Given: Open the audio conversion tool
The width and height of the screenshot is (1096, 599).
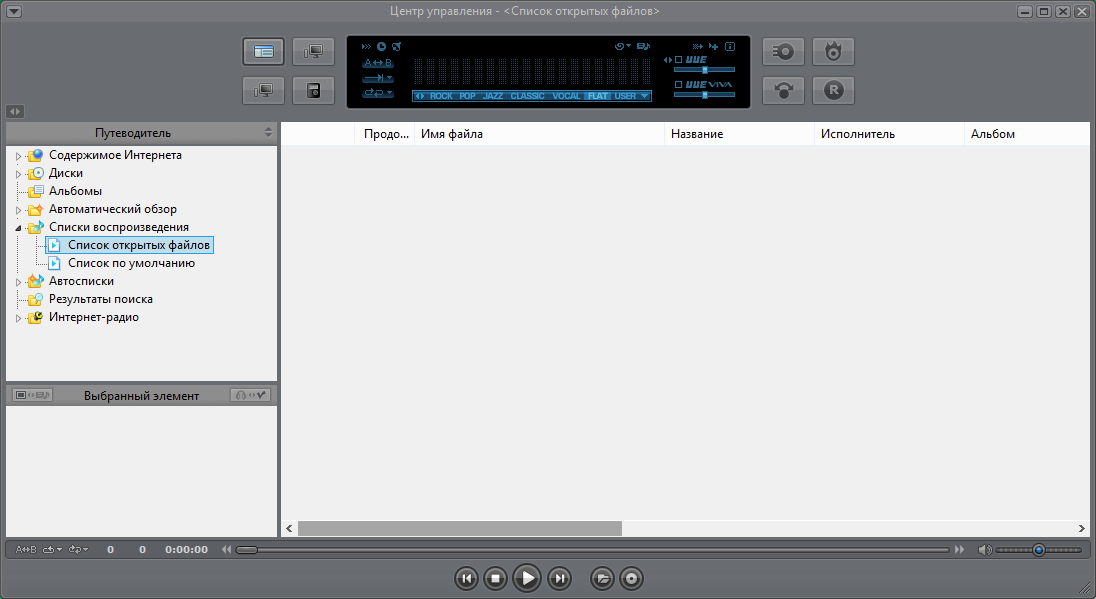Looking at the screenshot, I should click(783, 91).
